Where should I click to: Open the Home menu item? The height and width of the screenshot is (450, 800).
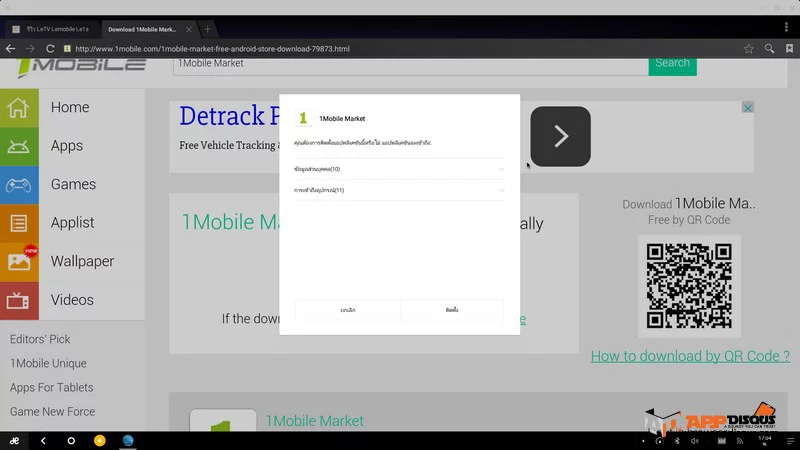70,107
